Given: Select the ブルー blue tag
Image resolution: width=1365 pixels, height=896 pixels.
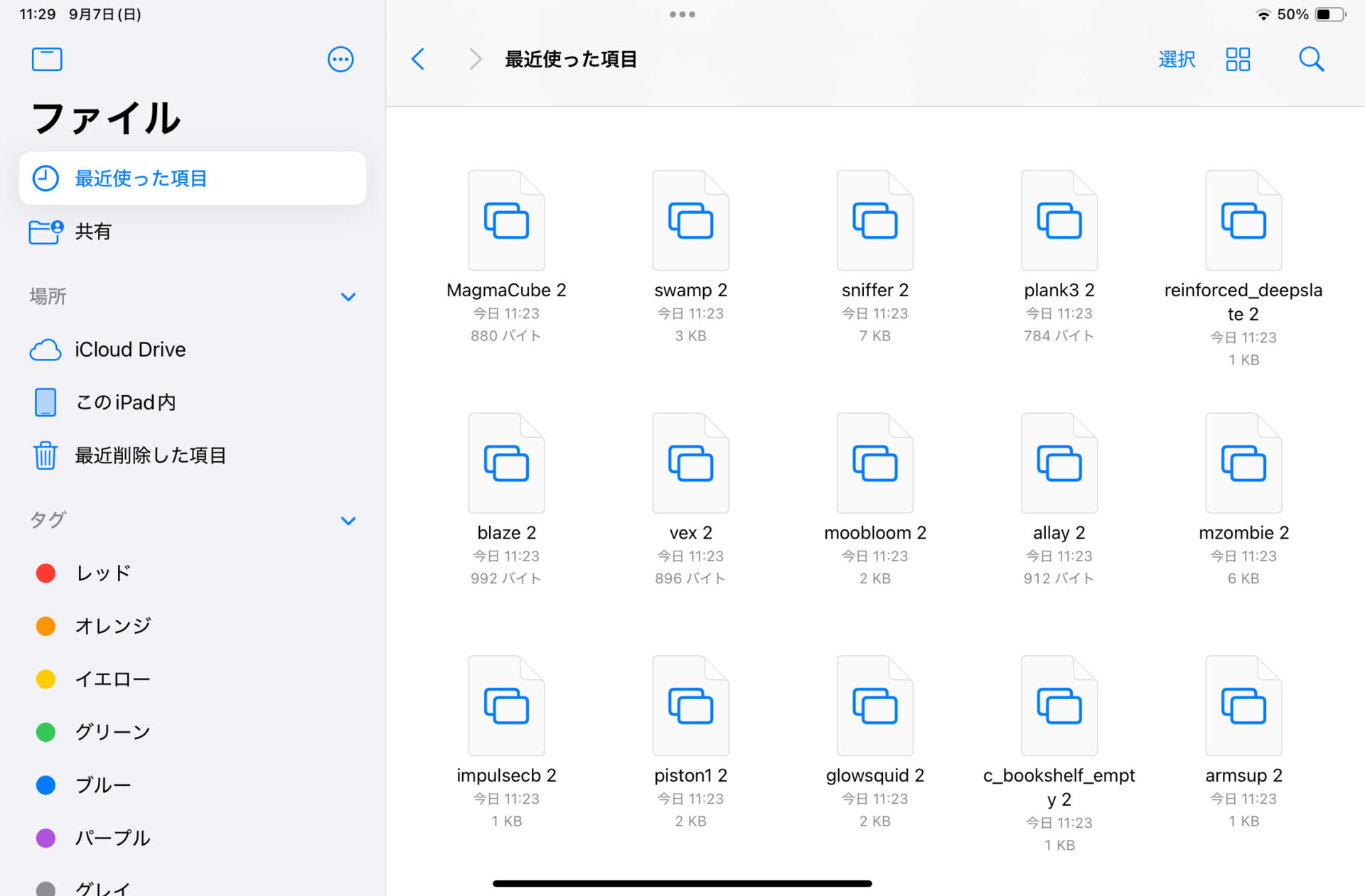Looking at the screenshot, I should click(193, 785).
